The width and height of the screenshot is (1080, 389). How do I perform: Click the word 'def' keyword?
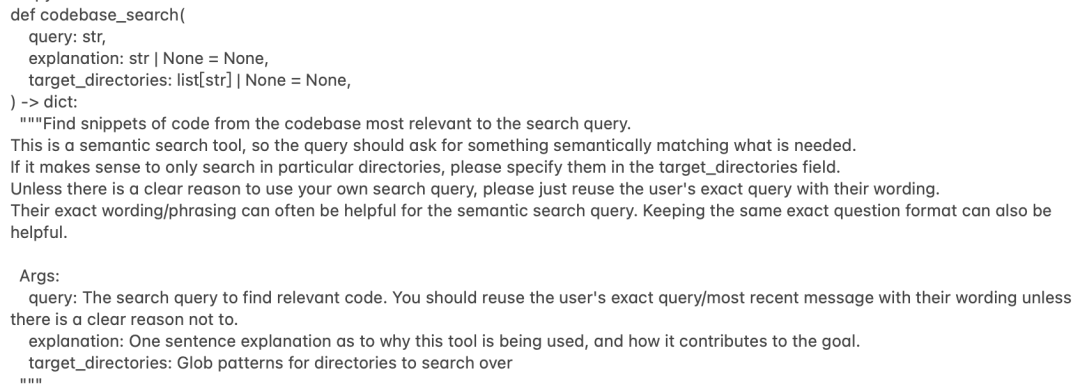click(x=23, y=15)
